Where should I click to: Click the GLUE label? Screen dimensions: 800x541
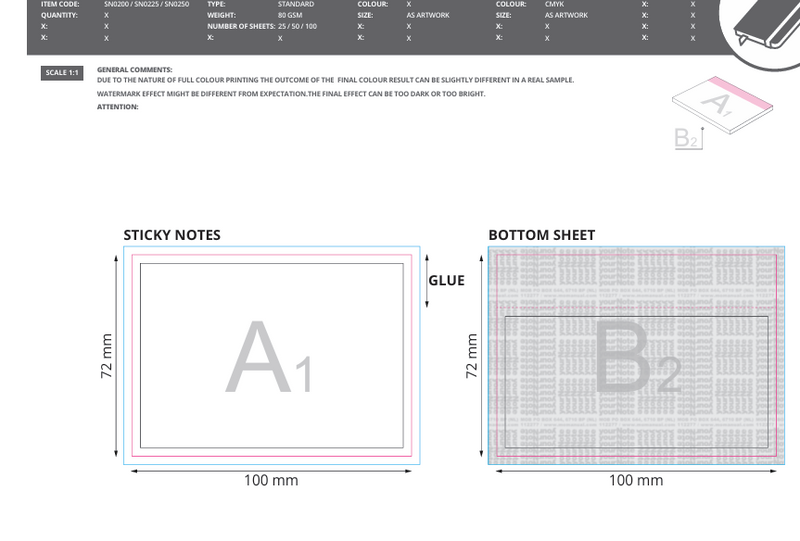click(447, 280)
